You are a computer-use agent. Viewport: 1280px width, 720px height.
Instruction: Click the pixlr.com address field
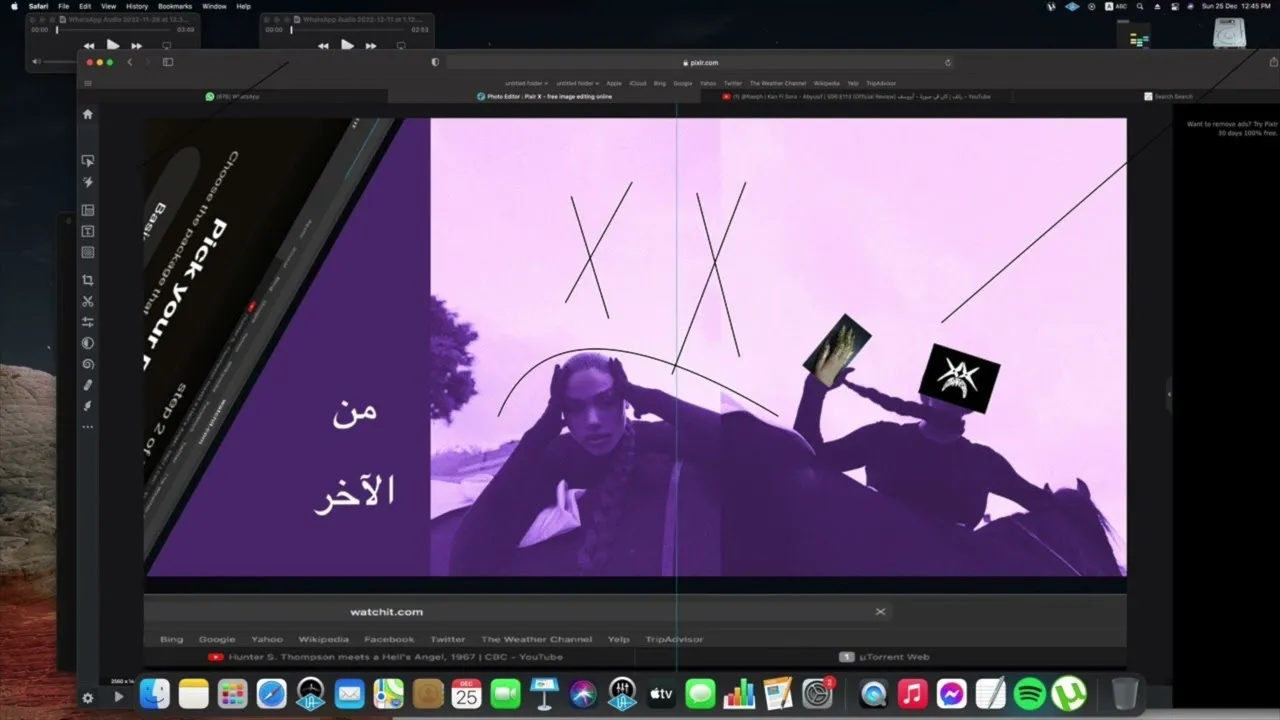click(x=699, y=62)
